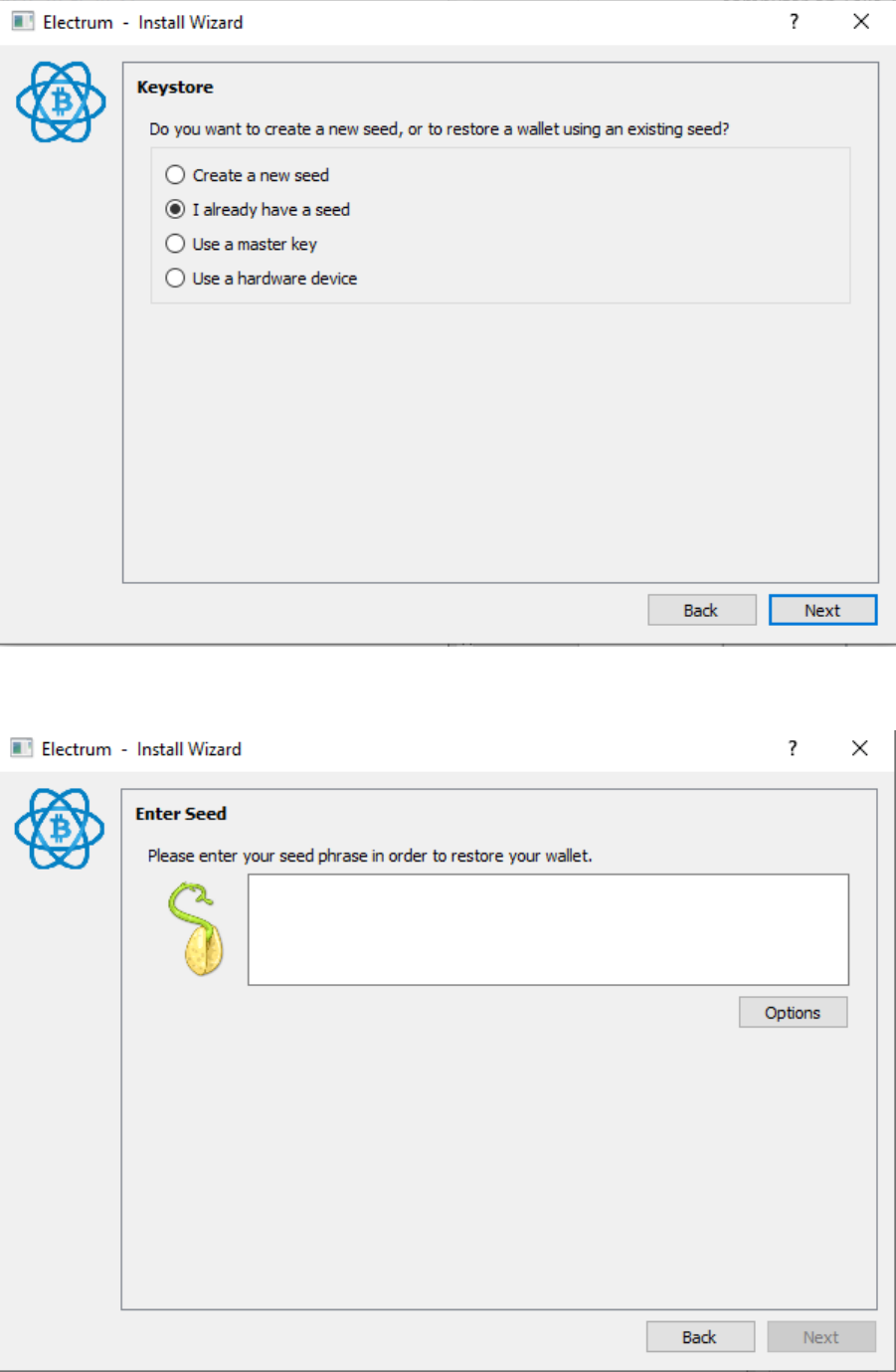The image size is (896, 1372).
Task: Click title bar app icon of Enter Seed window
Action: coord(21,748)
